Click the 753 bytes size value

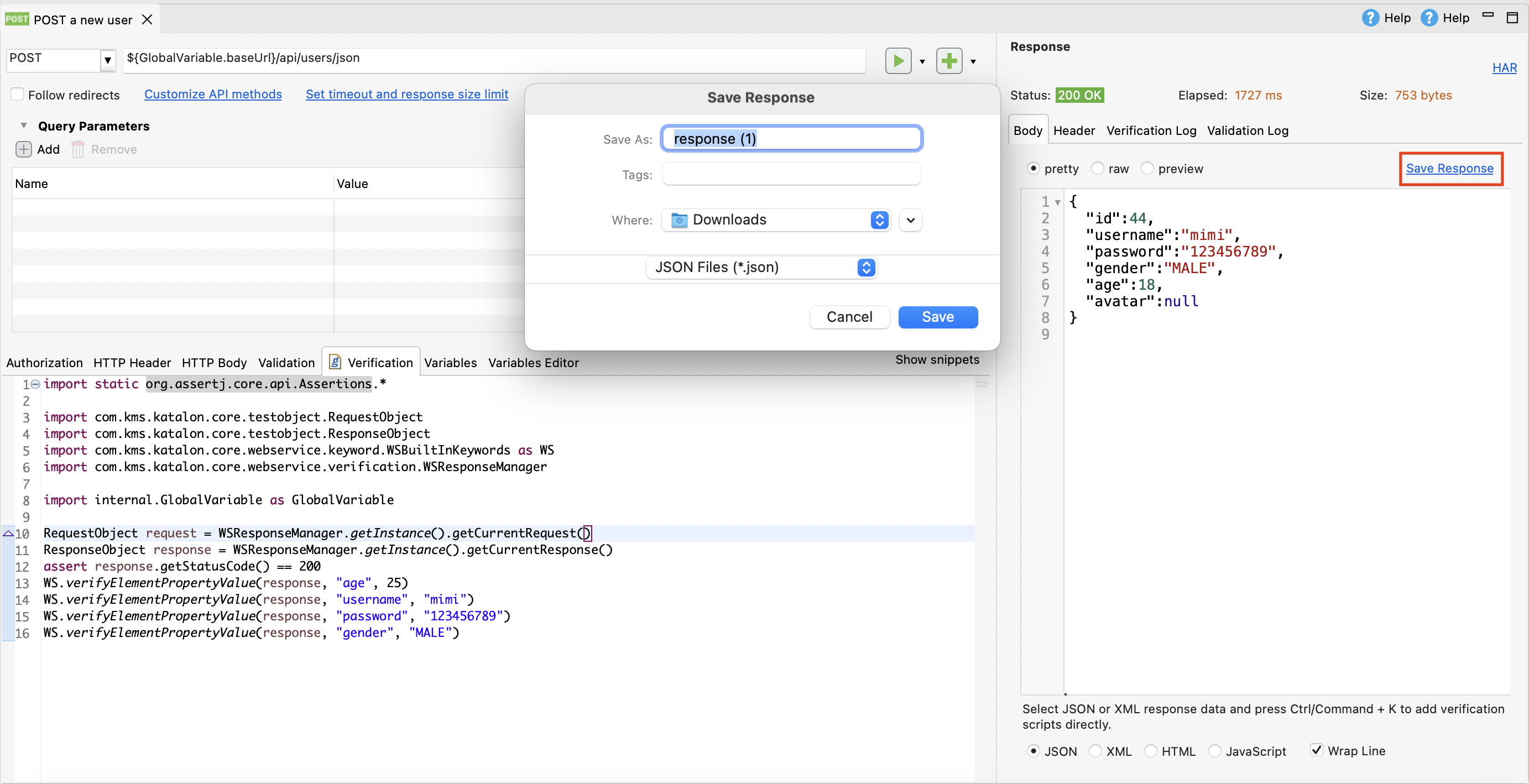click(x=1423, y=95)
